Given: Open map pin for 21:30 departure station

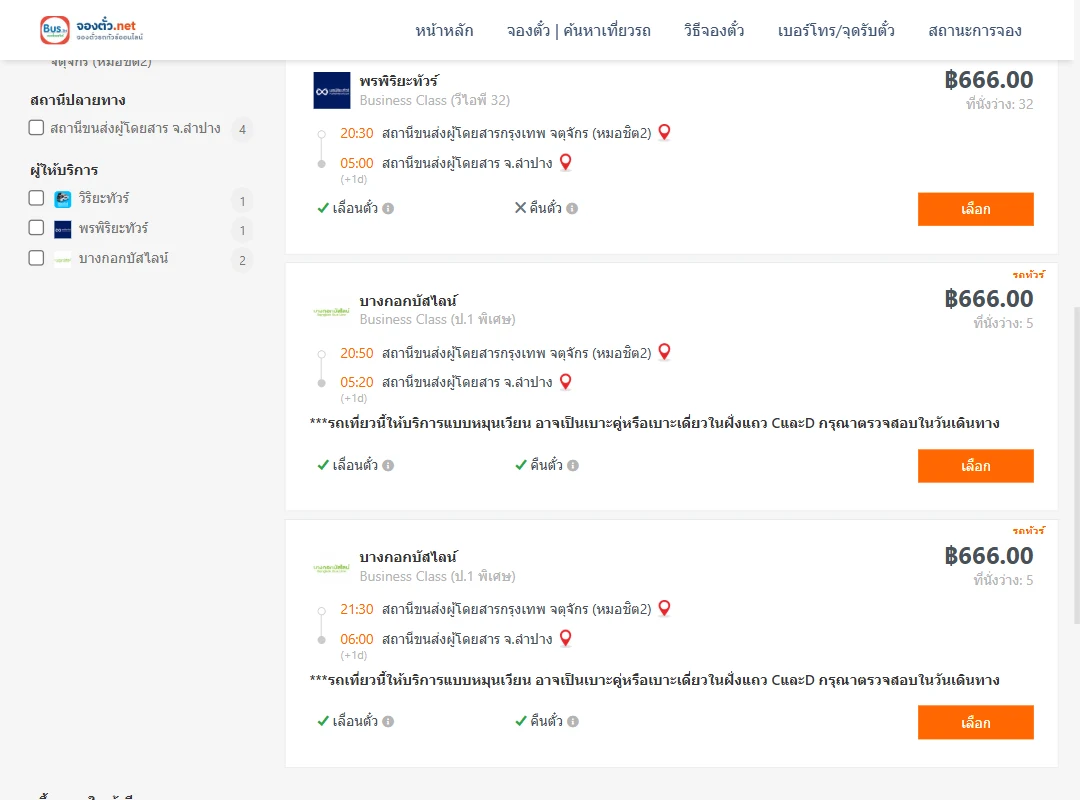Looking at the screenshot, I should click(x=664, y=608).
